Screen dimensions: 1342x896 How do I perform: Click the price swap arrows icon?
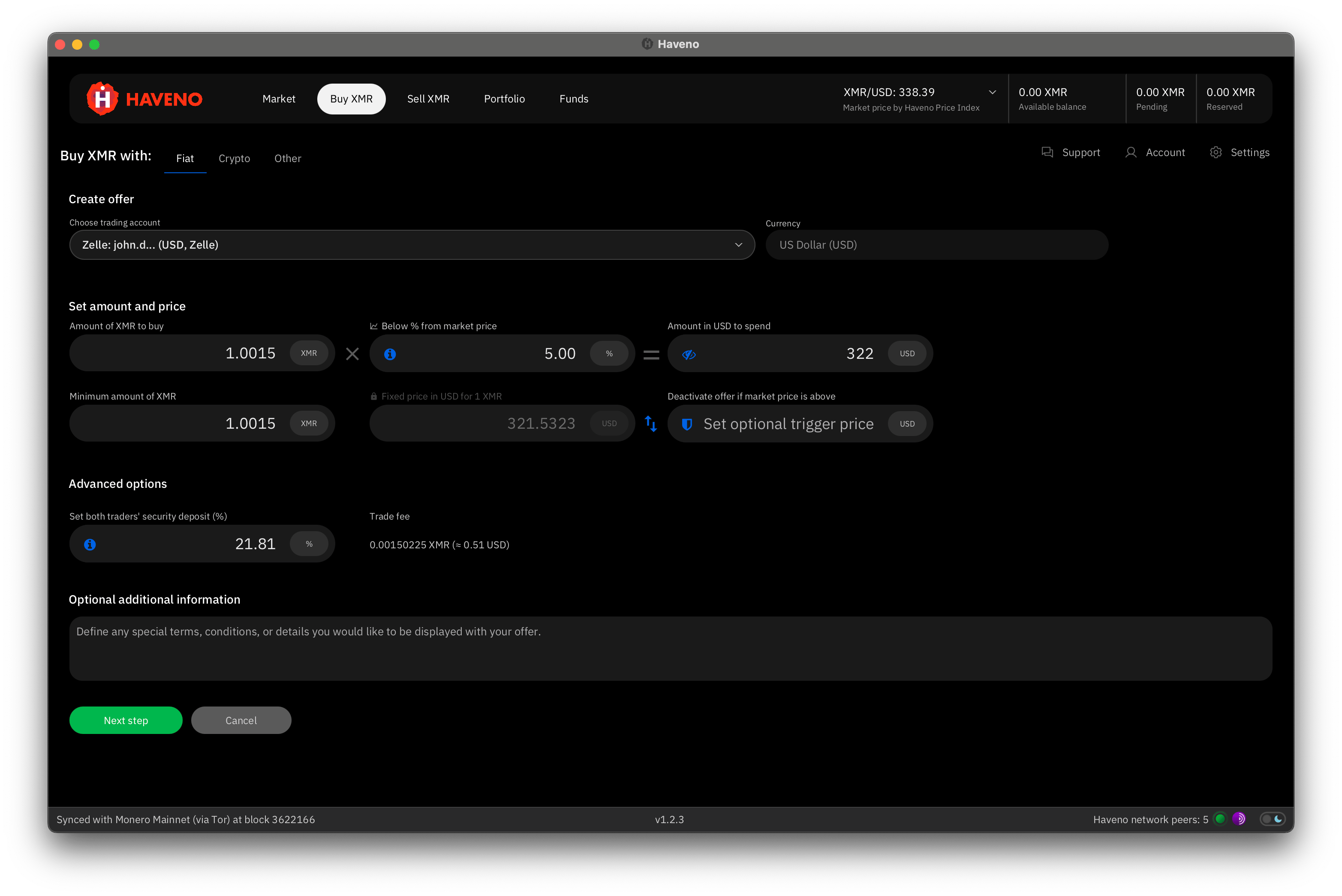coord(651,424)
